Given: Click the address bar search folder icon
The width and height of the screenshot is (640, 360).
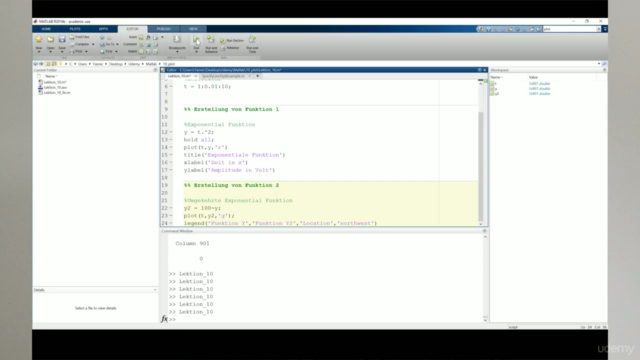Looking at the screenshot, I should pyautogui.click(x=604, y=64).
